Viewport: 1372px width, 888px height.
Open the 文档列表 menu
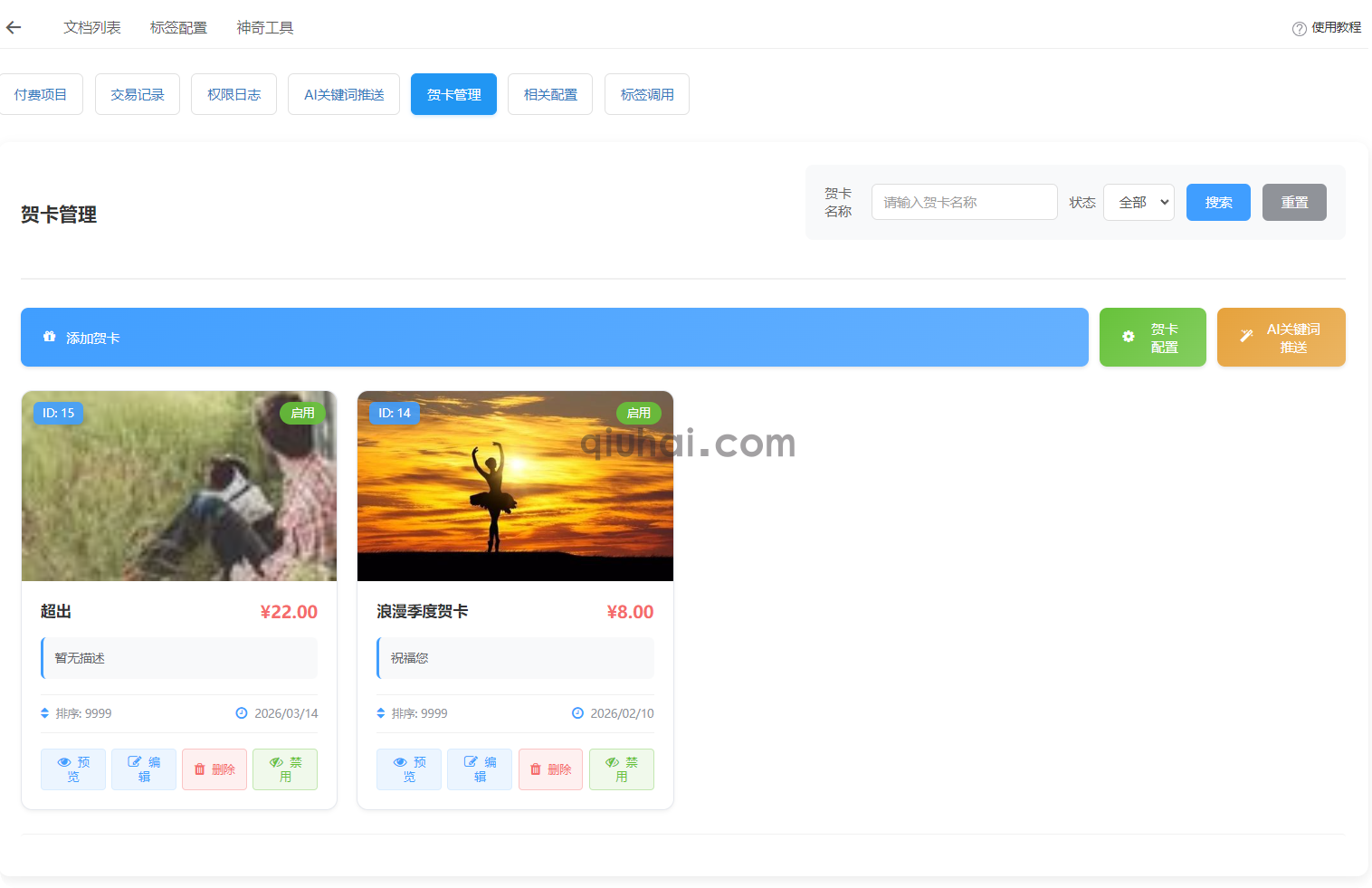[x=91, y=27]
